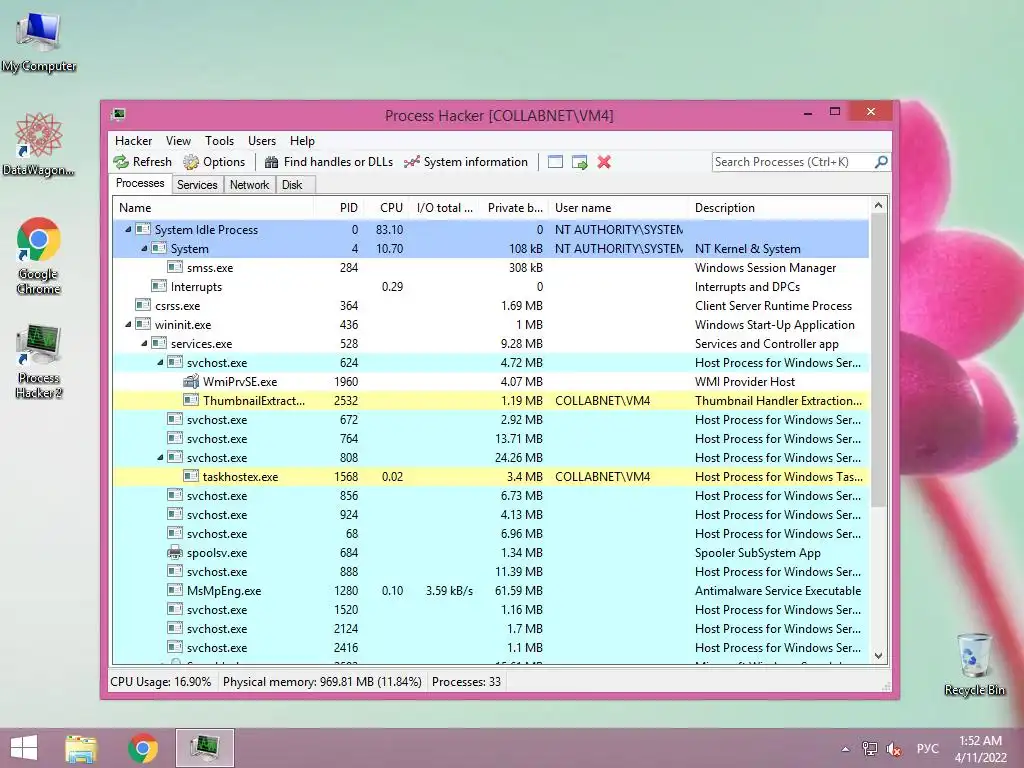Sort by Private bytes column header
Image resolution: width=1024 pixels, height=768 pixels.
[x=516, y=208]
